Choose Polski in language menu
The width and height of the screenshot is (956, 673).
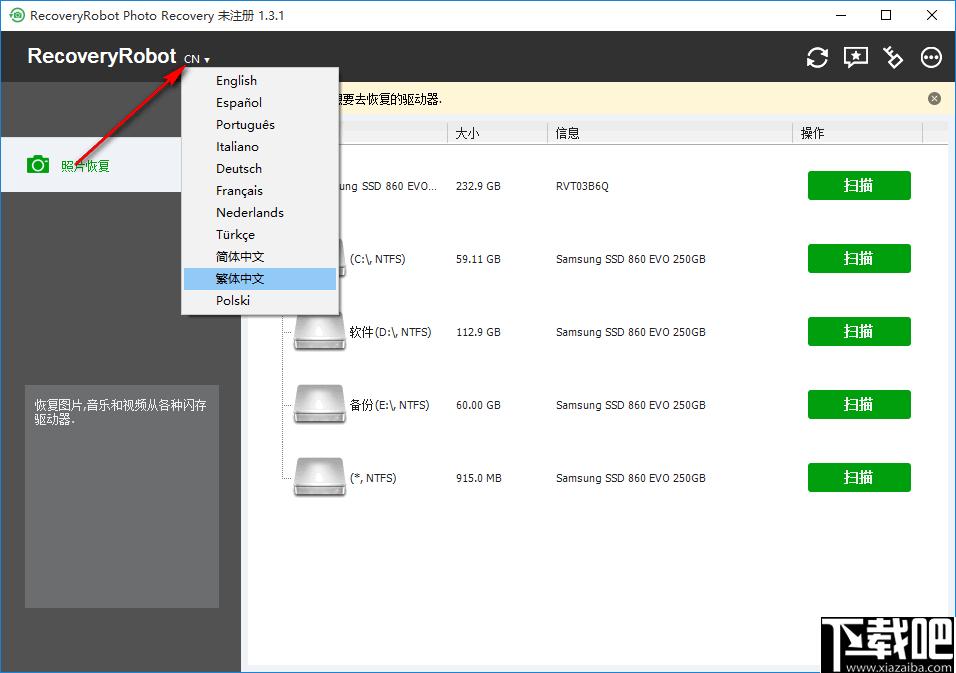coord(260,301)
